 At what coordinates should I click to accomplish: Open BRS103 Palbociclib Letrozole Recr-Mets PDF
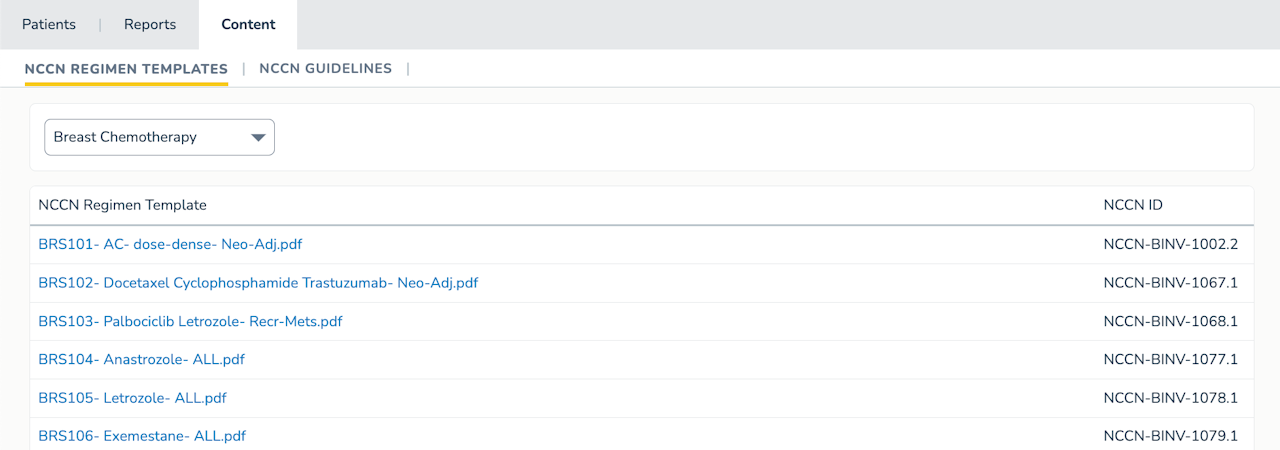(x=190, y=321)
